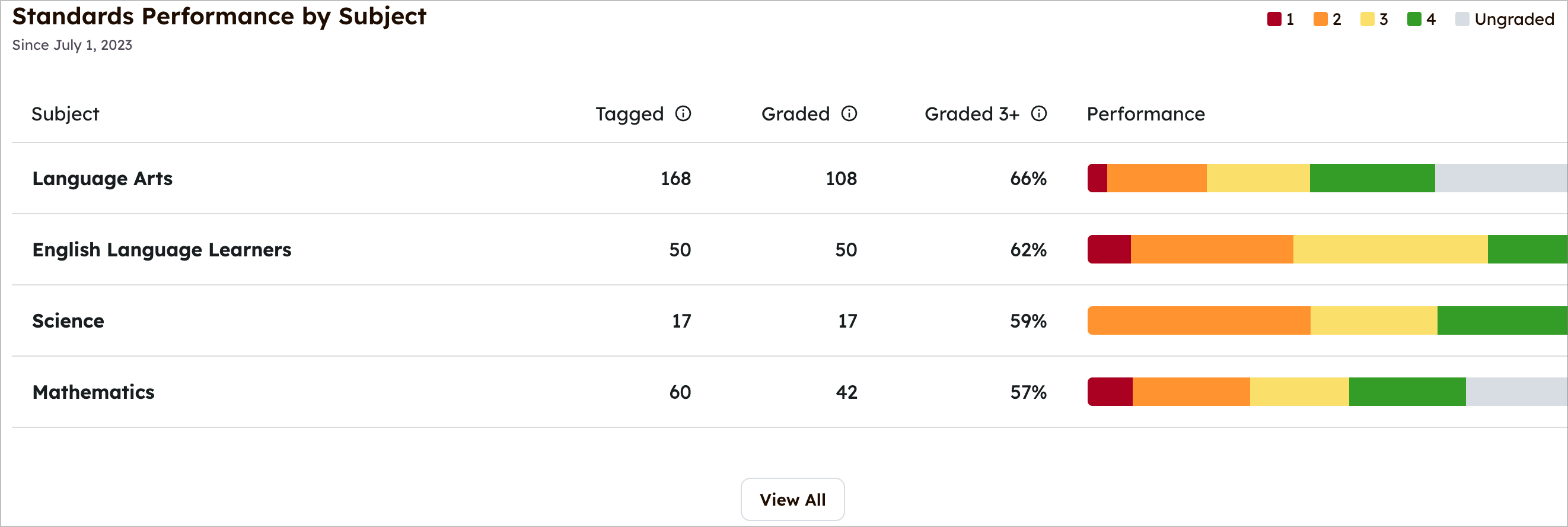Select the red legend marker labeled 1
Screen dimensions: 1568x527
tap(1273, 19)
